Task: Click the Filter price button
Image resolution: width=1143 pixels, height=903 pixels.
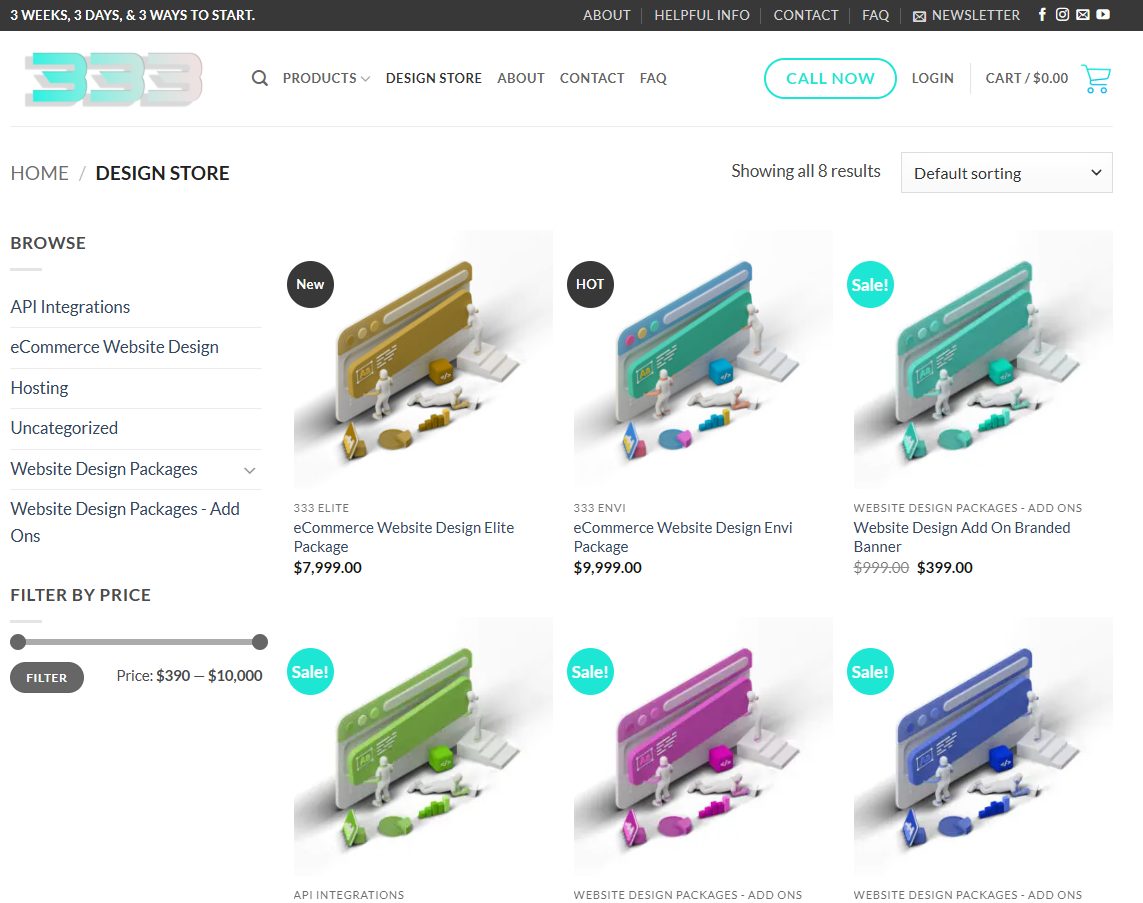Action: click(47, 677)
